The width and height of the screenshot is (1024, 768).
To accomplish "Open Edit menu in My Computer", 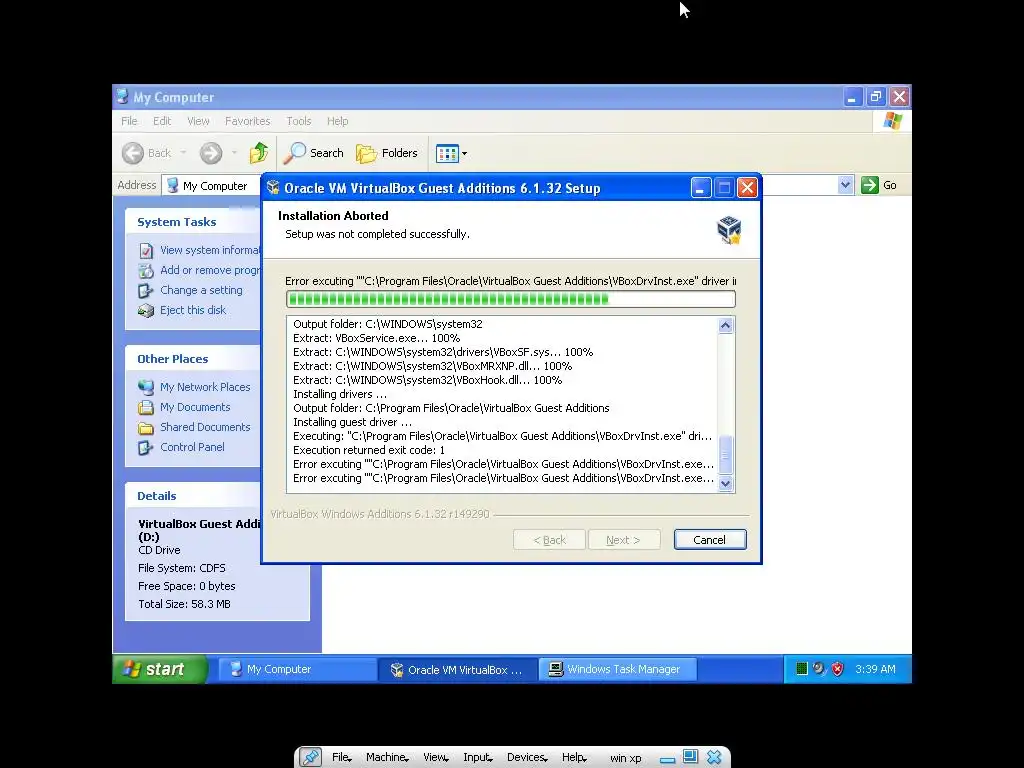I will click(x=162, y=121).
